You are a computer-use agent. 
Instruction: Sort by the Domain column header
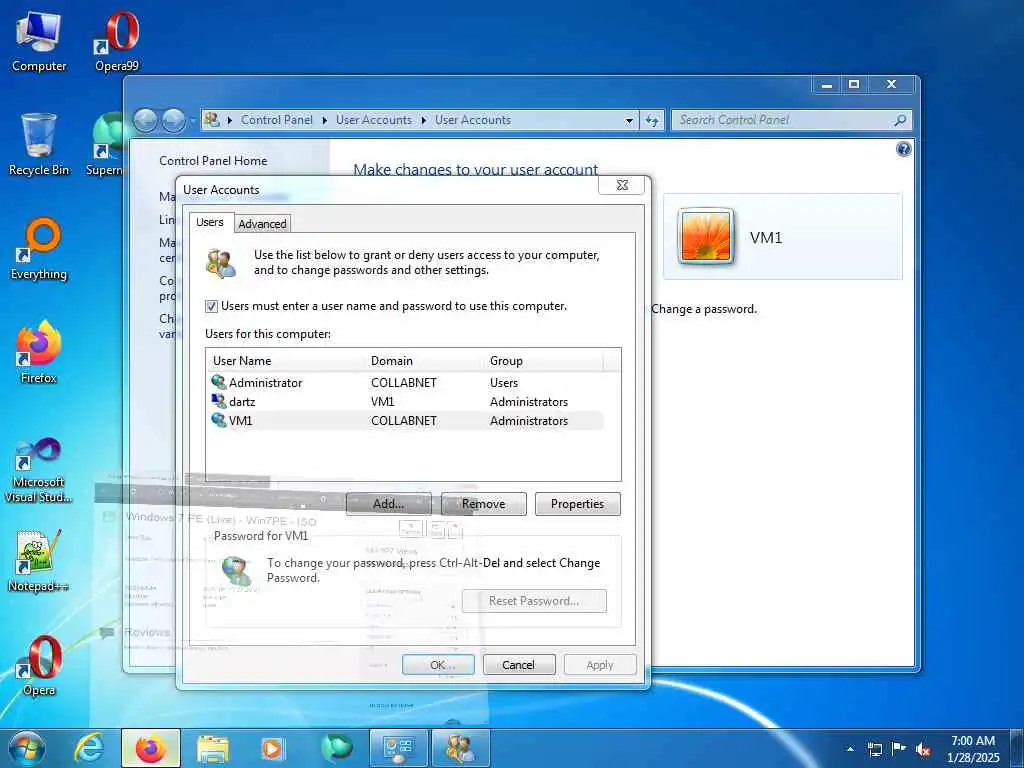[425, 360]
